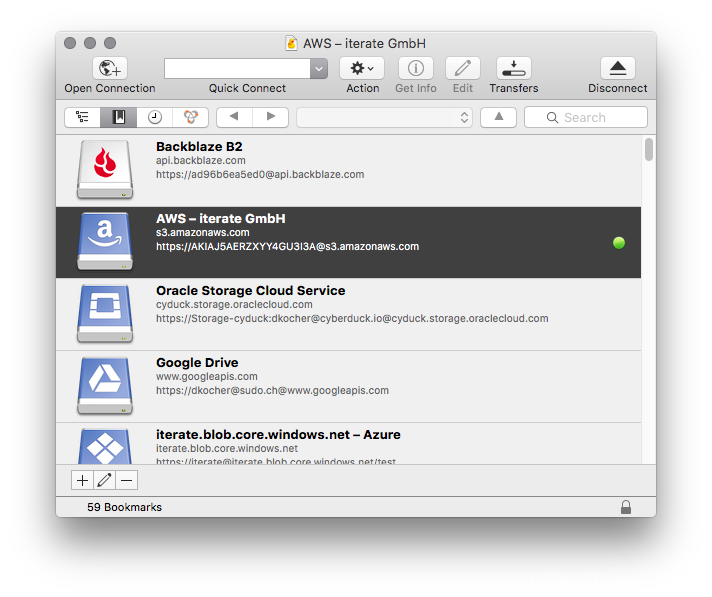This screenshot has width=712, height=597.
Task: Click the lock icon in status bar
Action: (626, 507)
